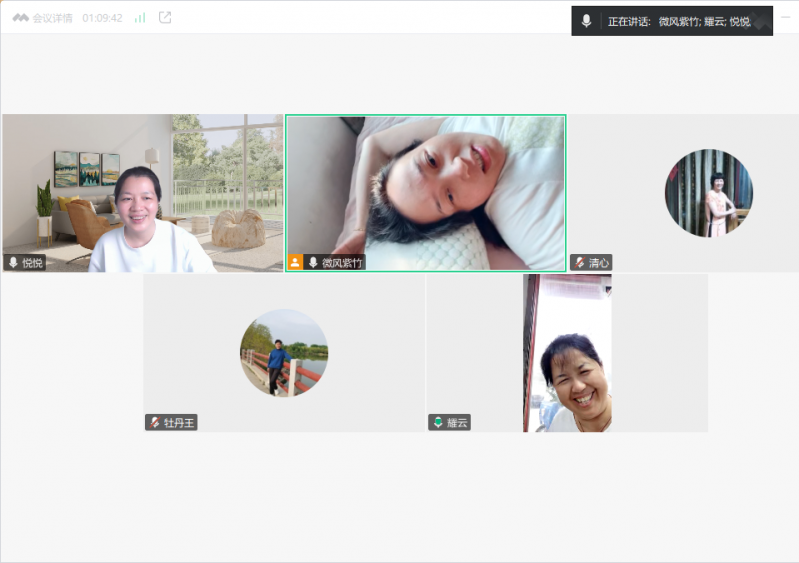Image resolution: width=799 pixels, height=563 pixels.
Task: Click the meeting timer 01:09:42
Action: (102, 18)
